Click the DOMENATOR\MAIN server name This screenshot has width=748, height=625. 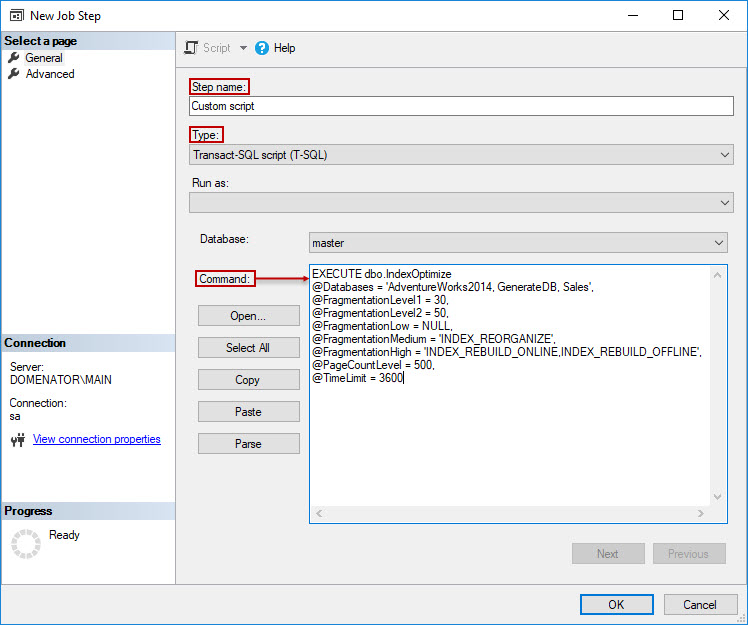61,380
